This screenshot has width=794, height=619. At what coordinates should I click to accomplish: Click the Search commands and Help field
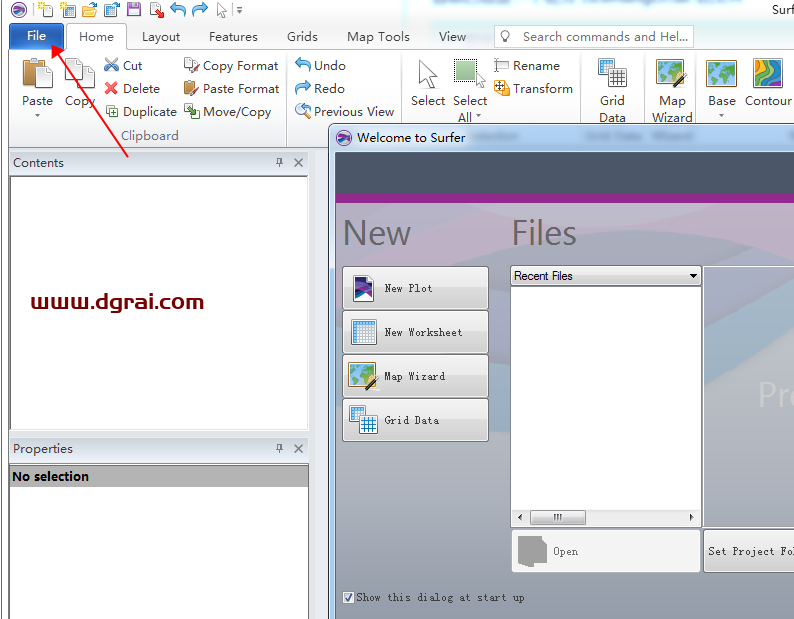[x=593, y=36]
